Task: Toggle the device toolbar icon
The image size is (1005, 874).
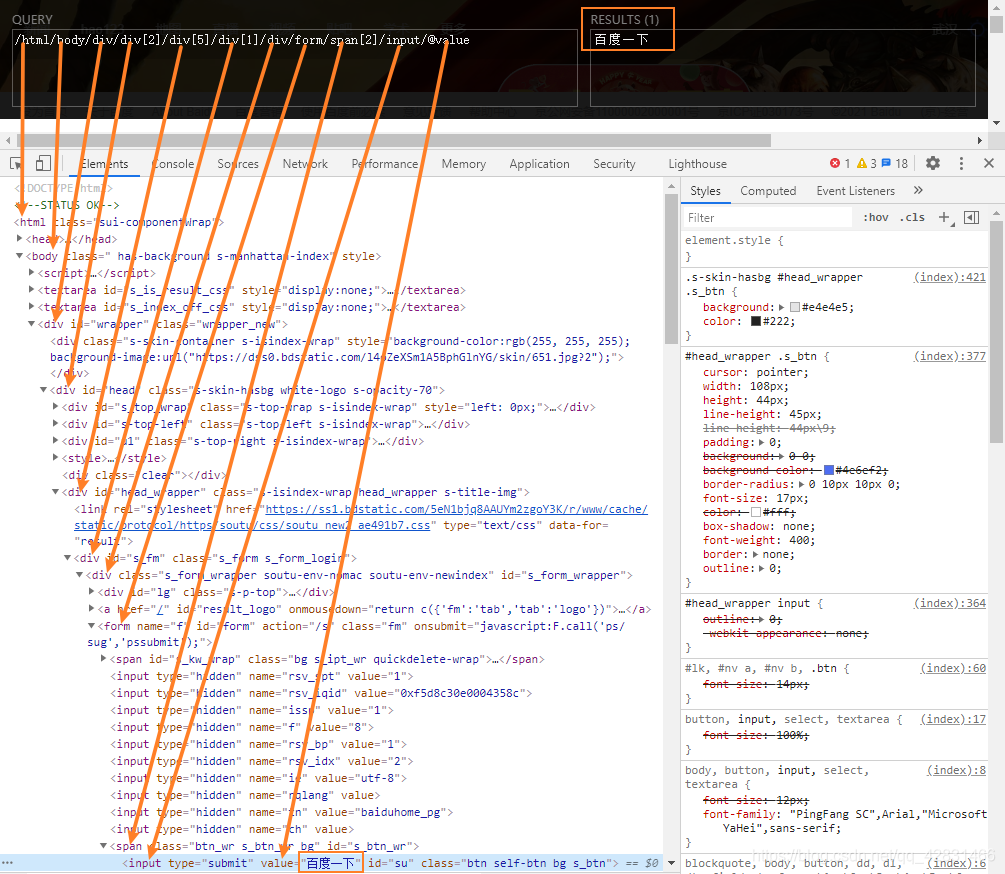Action: click(x=43, y=163)
